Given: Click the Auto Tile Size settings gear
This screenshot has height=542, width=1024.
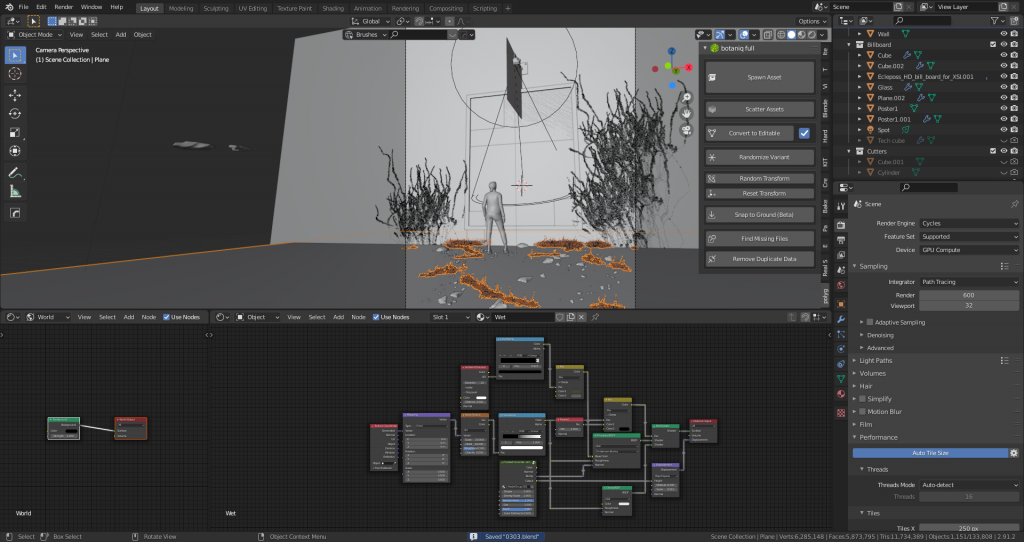Looking at the screenshot, I should pyautogui.click(x=1012, y=453).
